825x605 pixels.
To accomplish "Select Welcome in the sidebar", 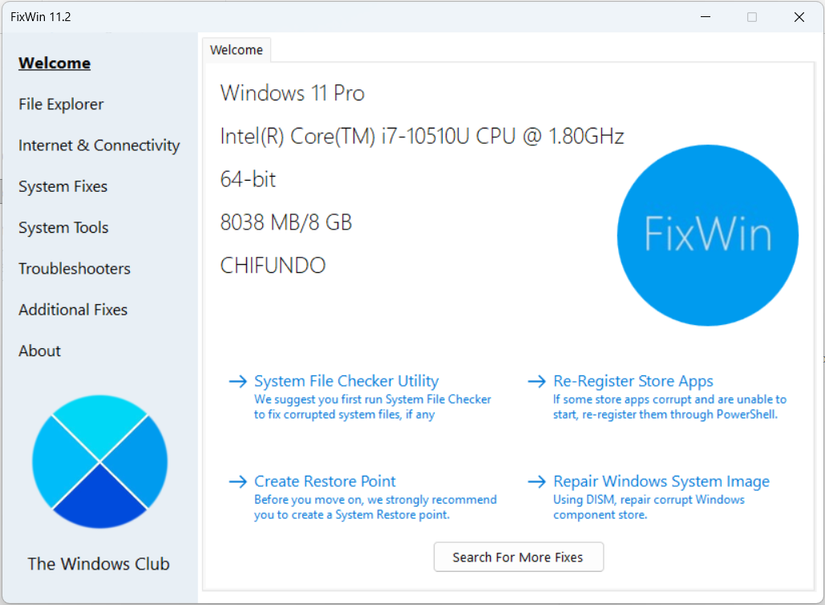I will tap(54, 63).
